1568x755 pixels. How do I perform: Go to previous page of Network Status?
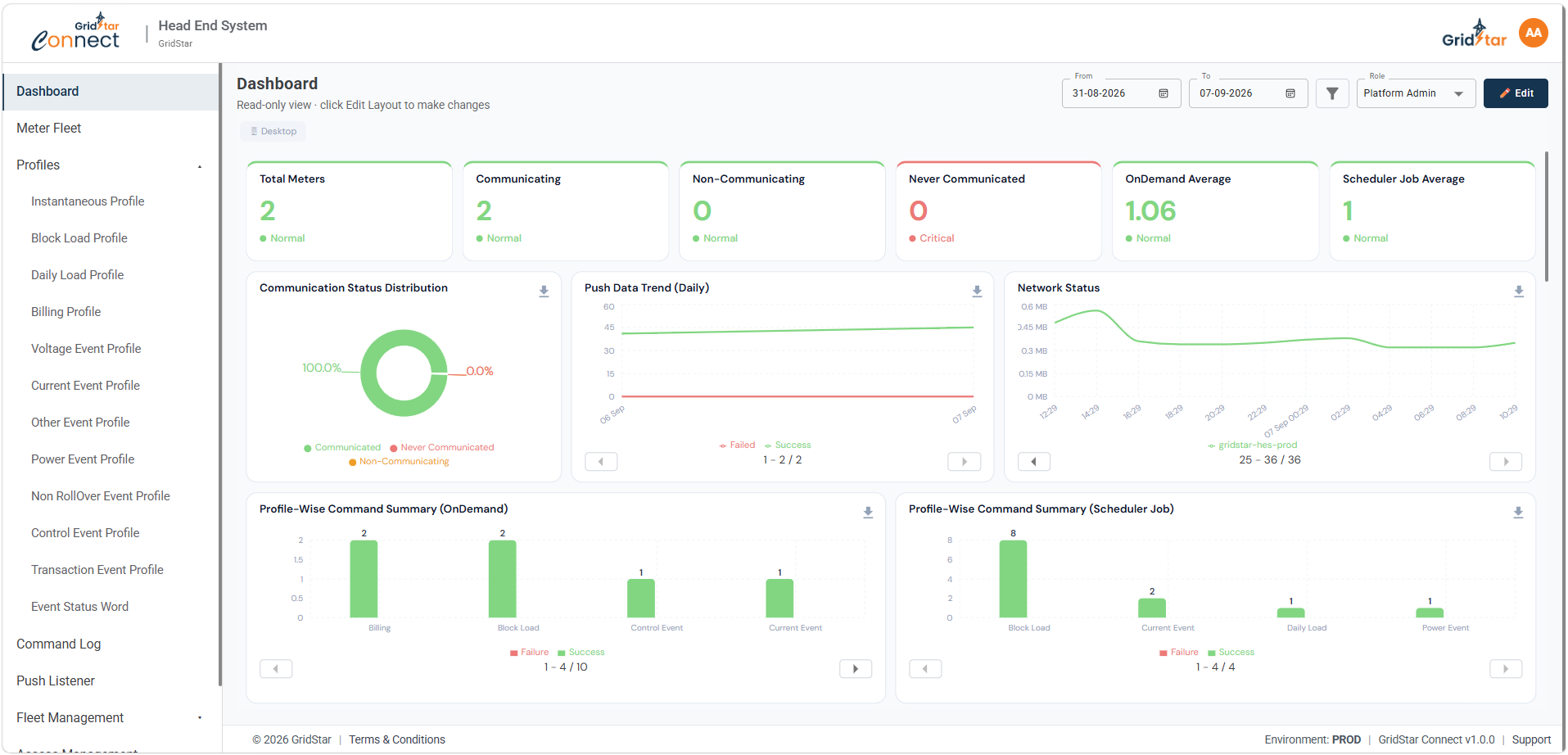point(1034,462)
